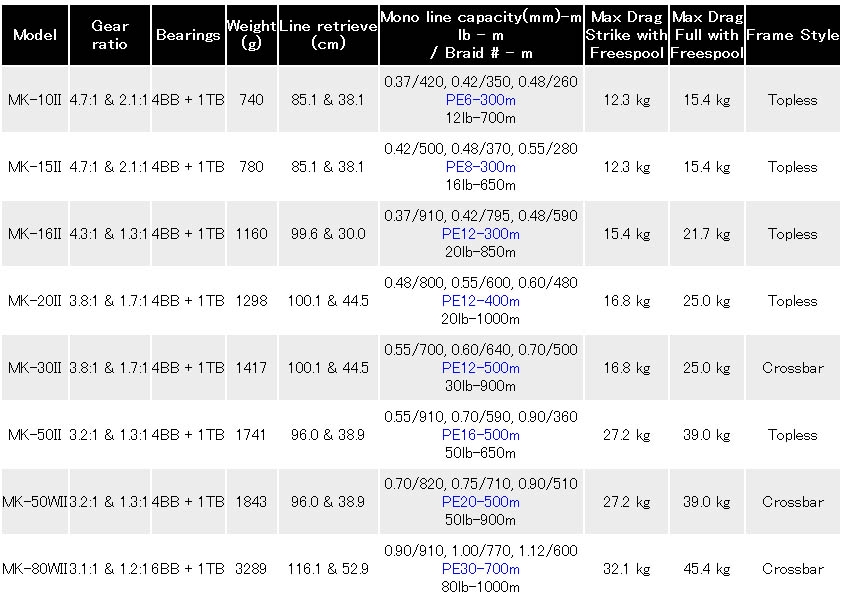The image size is (841, 601).
Task: Open the PE6-300m braid link
Action: click(x=481, y=100)
